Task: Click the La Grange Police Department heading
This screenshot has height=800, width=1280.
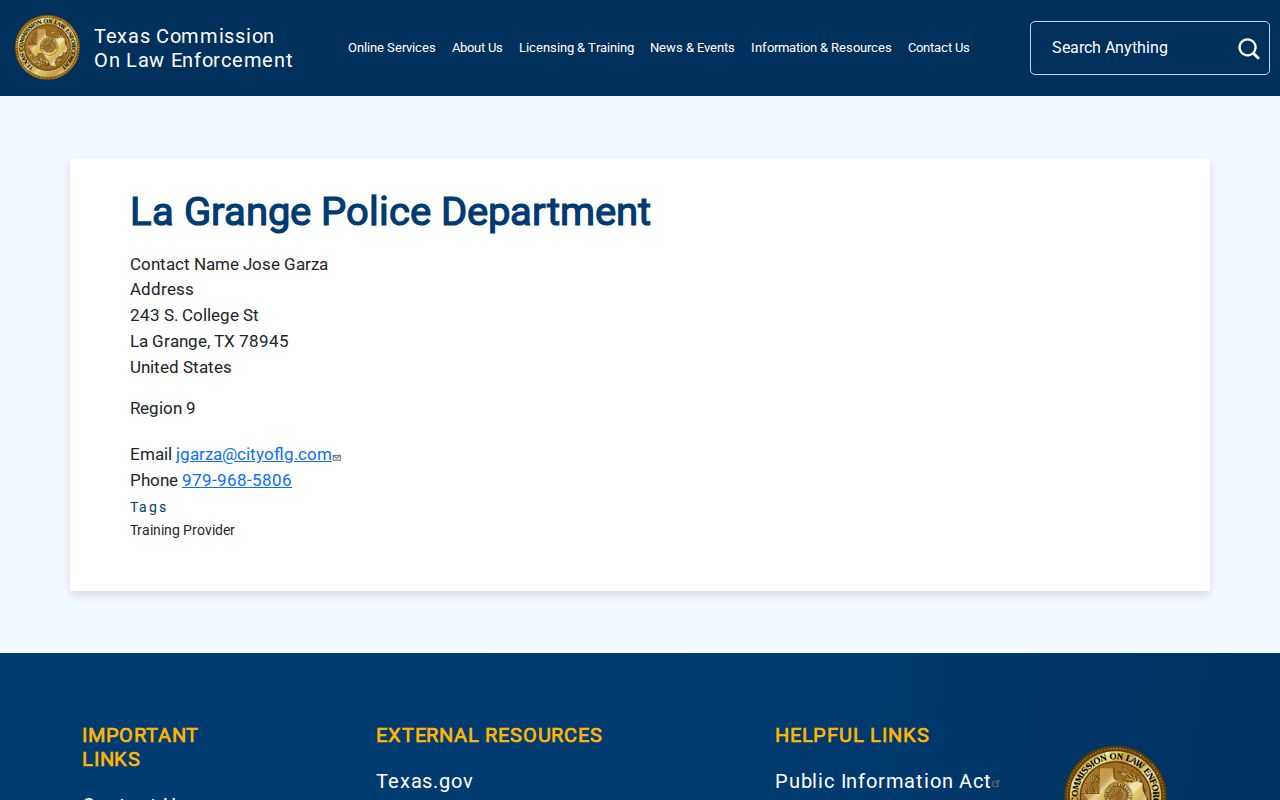Action: click(390, 212)
